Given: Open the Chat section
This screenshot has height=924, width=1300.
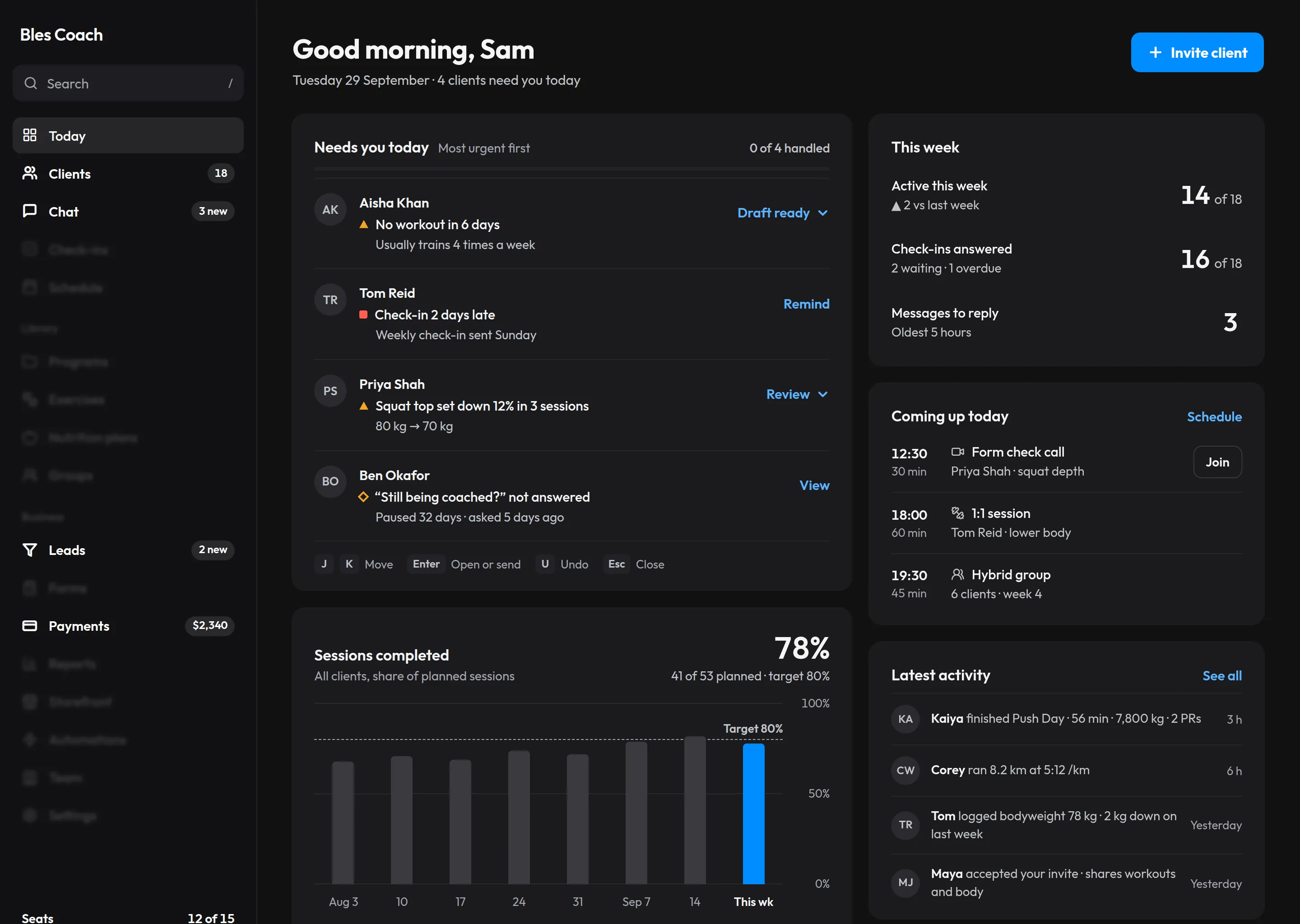Looking at the screenshot, I should coord(128,211).
